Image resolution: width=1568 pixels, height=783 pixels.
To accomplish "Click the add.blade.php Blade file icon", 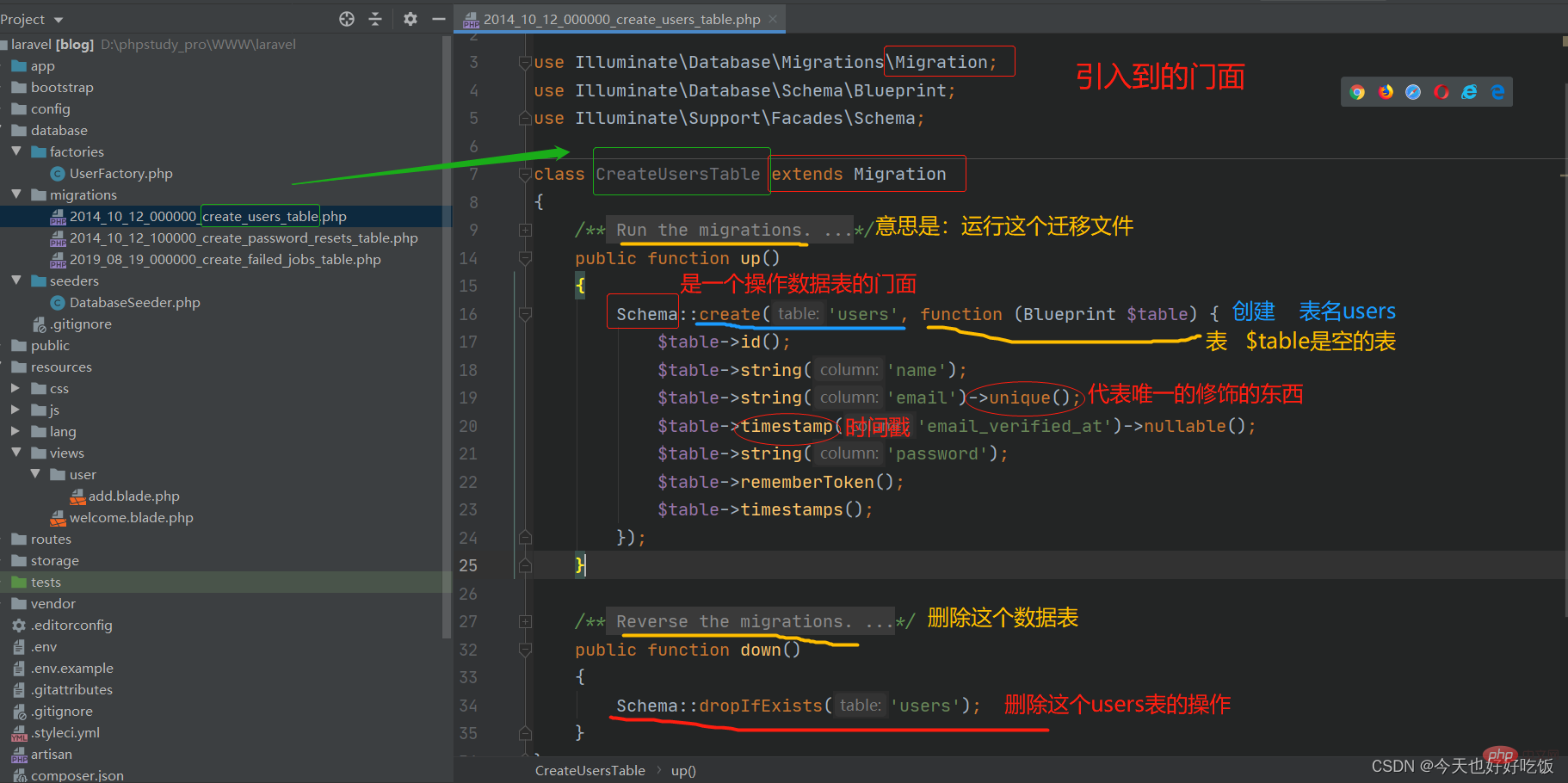I will pos(77,496).
